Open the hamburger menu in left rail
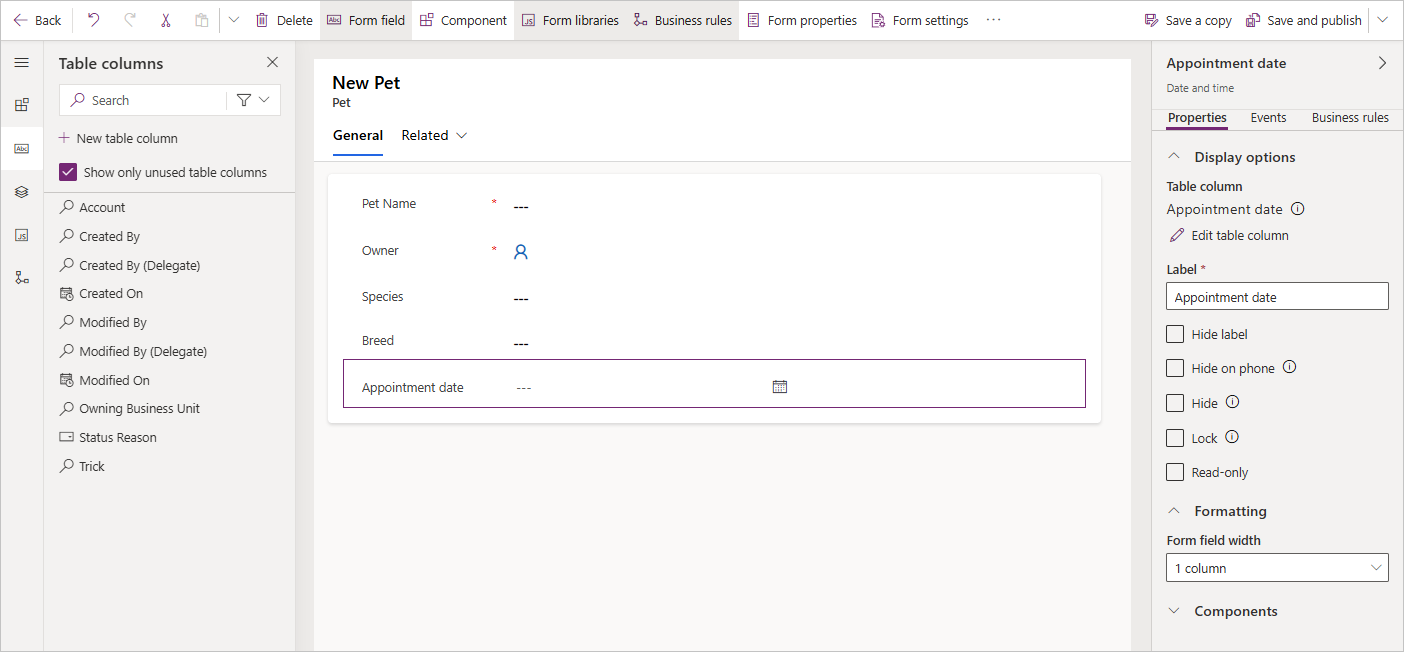The image size is (1404, 652). click(x=21, y=63)
